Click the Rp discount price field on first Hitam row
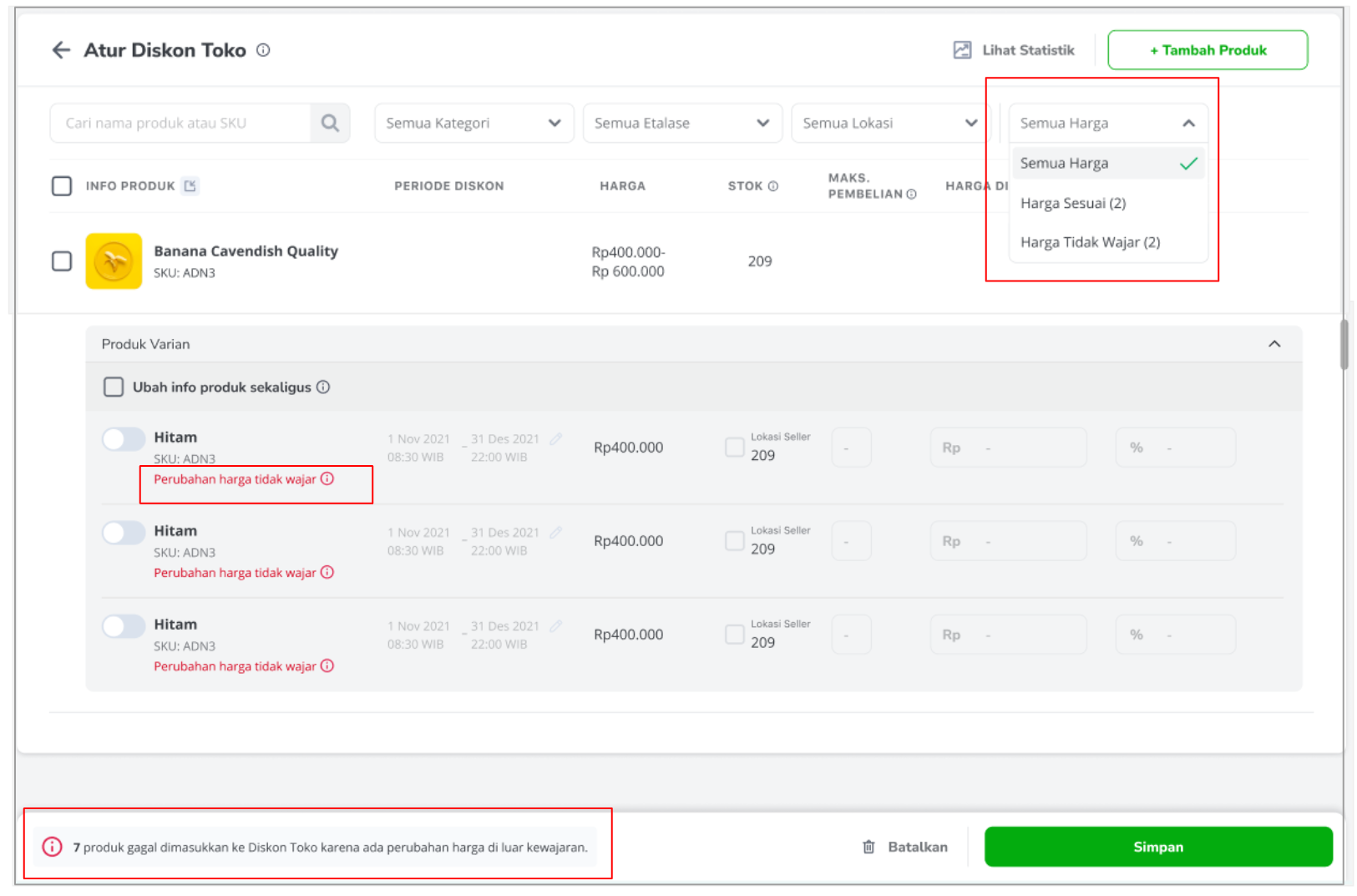This screenshot has height=896, width=1357. (1009, 448)
